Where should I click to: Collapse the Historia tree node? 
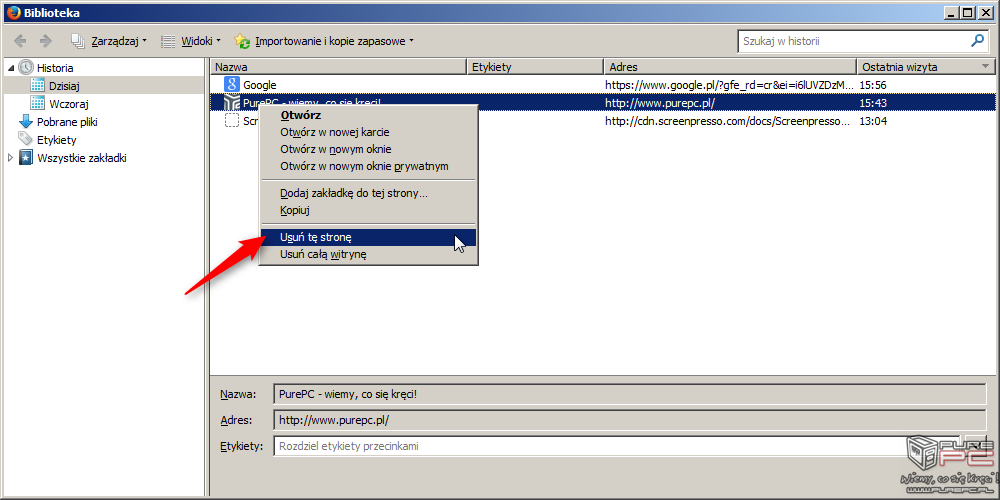click(x=11, y=68)
